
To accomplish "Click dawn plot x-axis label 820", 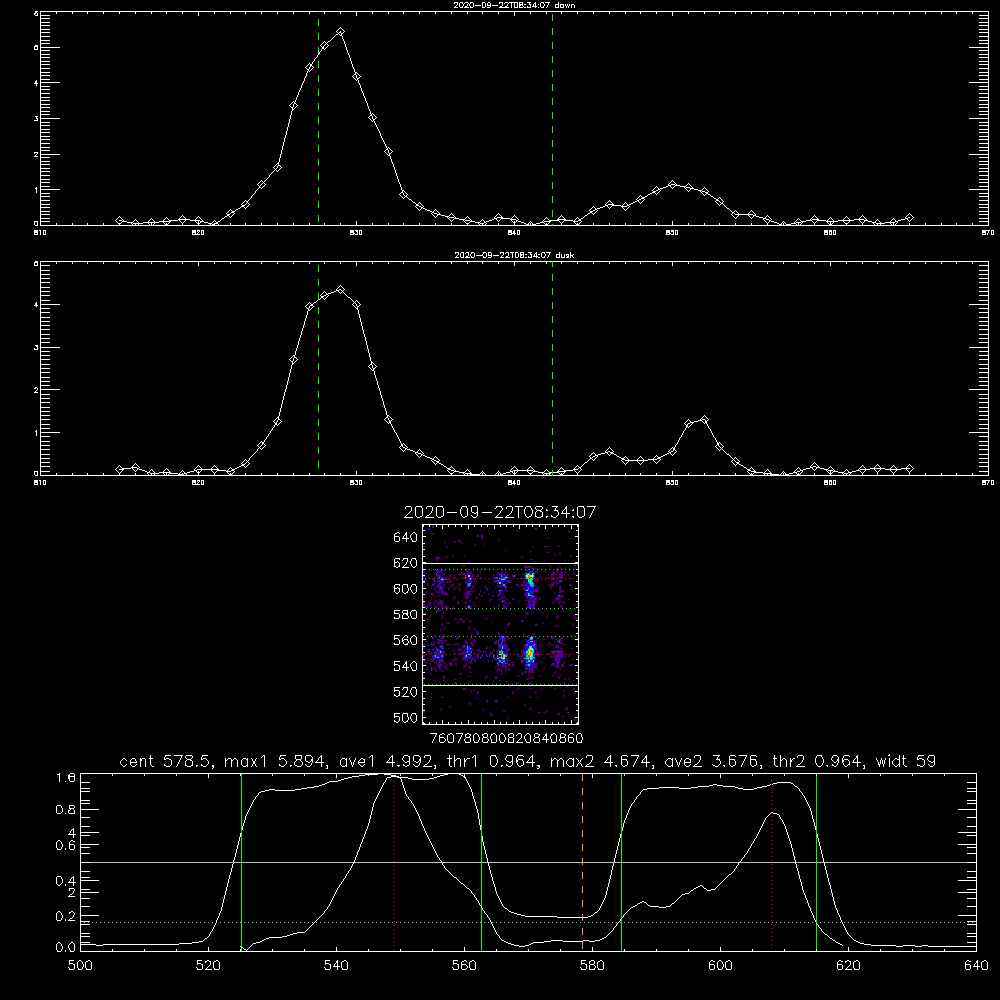I will coord(198,233).
